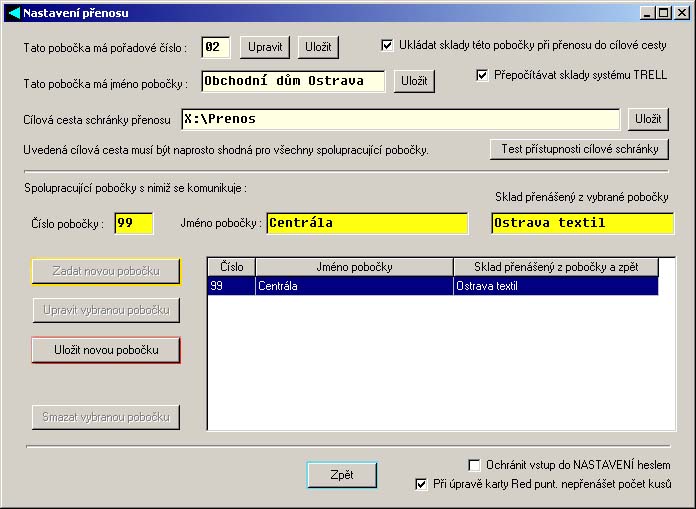Viewport: 696px width, 509px height.
Task: Click Test přístupnosti cílové schránky button
Action: (579, 149)
